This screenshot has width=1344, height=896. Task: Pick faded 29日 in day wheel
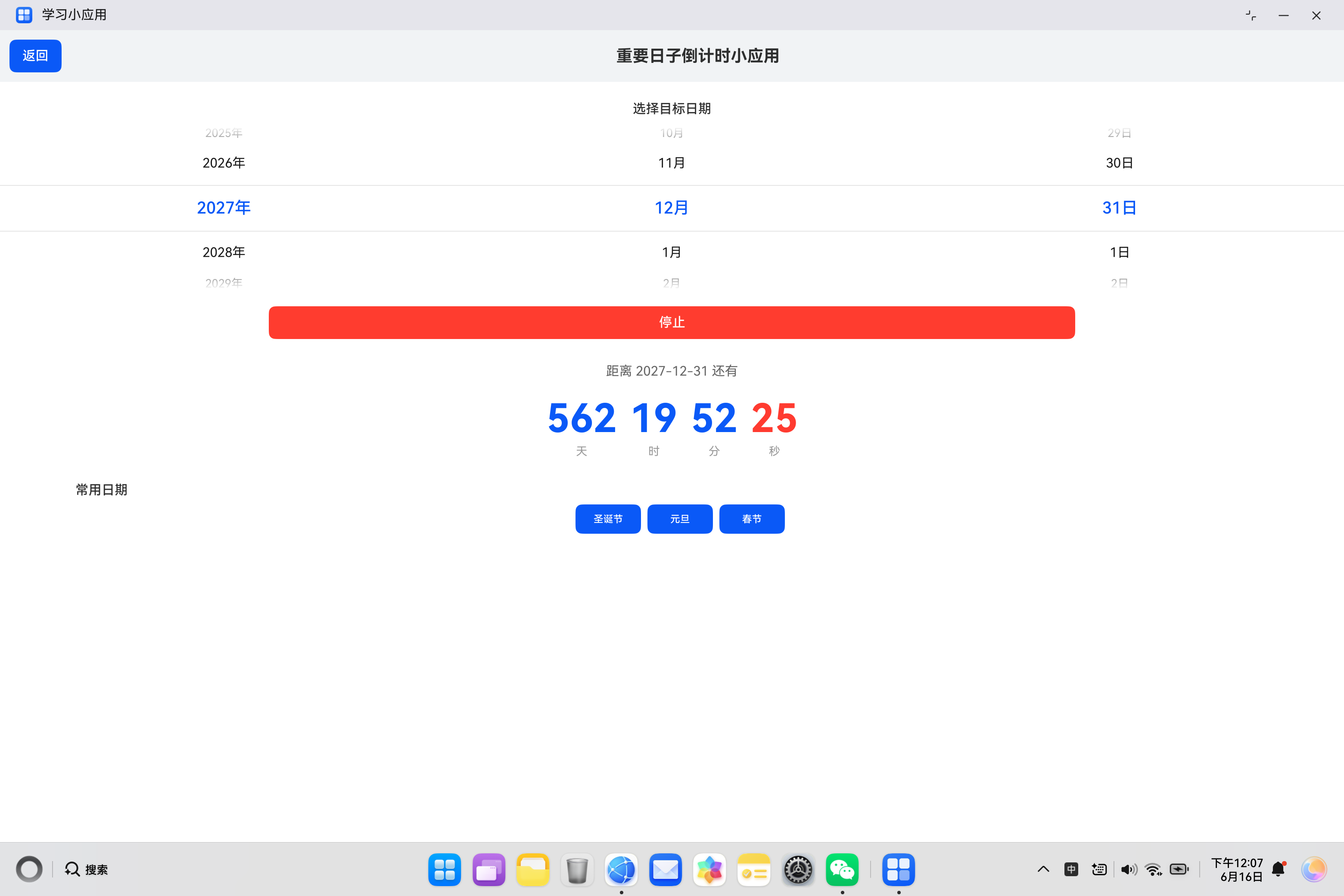[x=1120, y=133]
